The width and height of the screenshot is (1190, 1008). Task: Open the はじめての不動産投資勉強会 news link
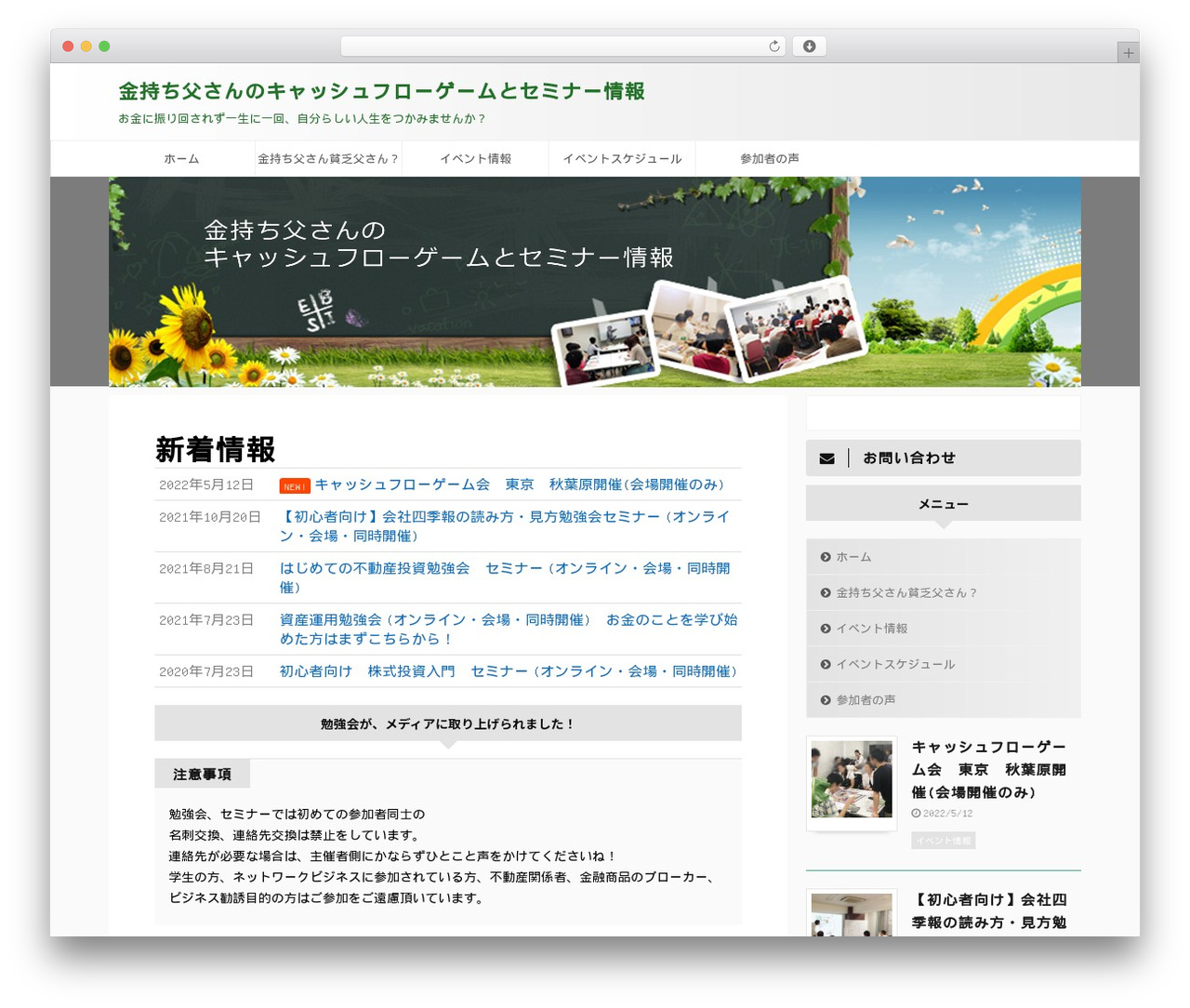coord(505,577)
